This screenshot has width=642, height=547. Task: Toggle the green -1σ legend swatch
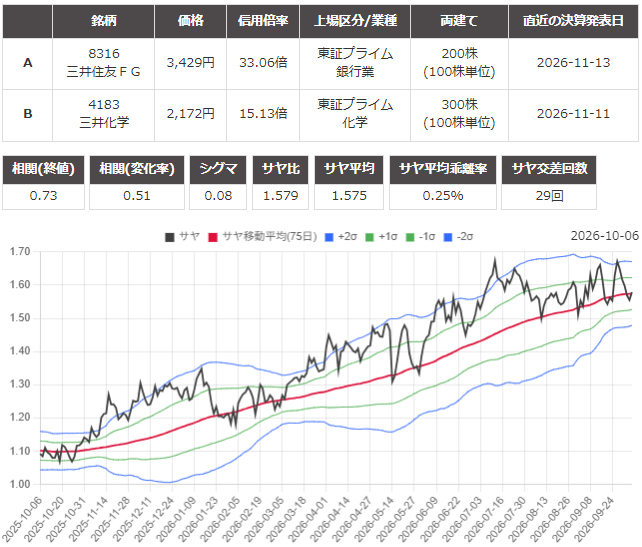(410, 237)
